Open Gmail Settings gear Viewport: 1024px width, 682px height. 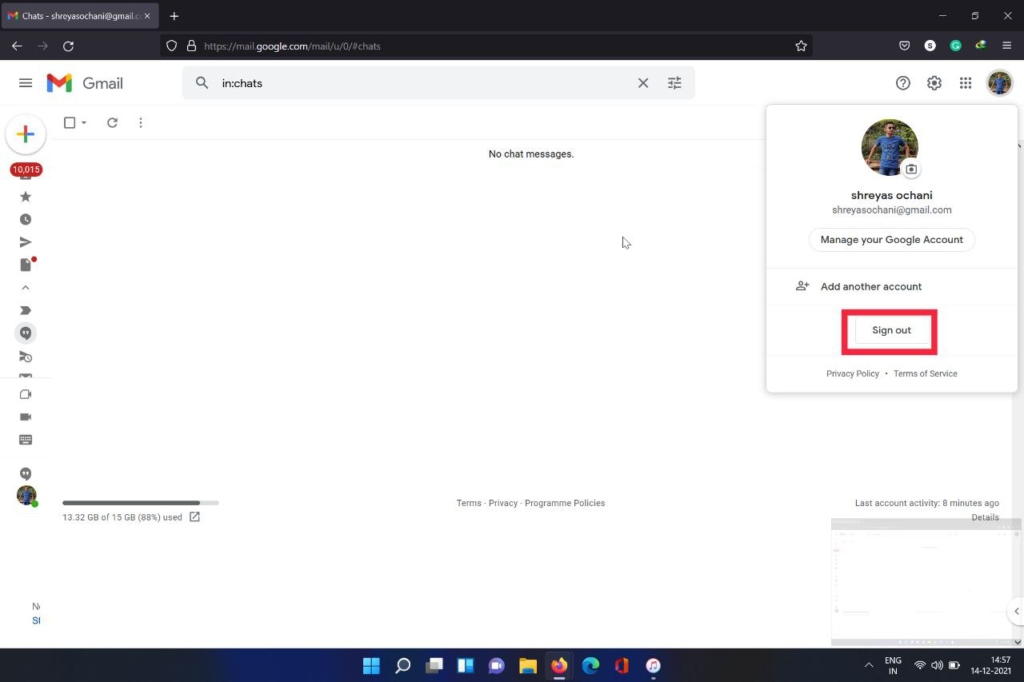pyautogui.click(x=934, y=83)
